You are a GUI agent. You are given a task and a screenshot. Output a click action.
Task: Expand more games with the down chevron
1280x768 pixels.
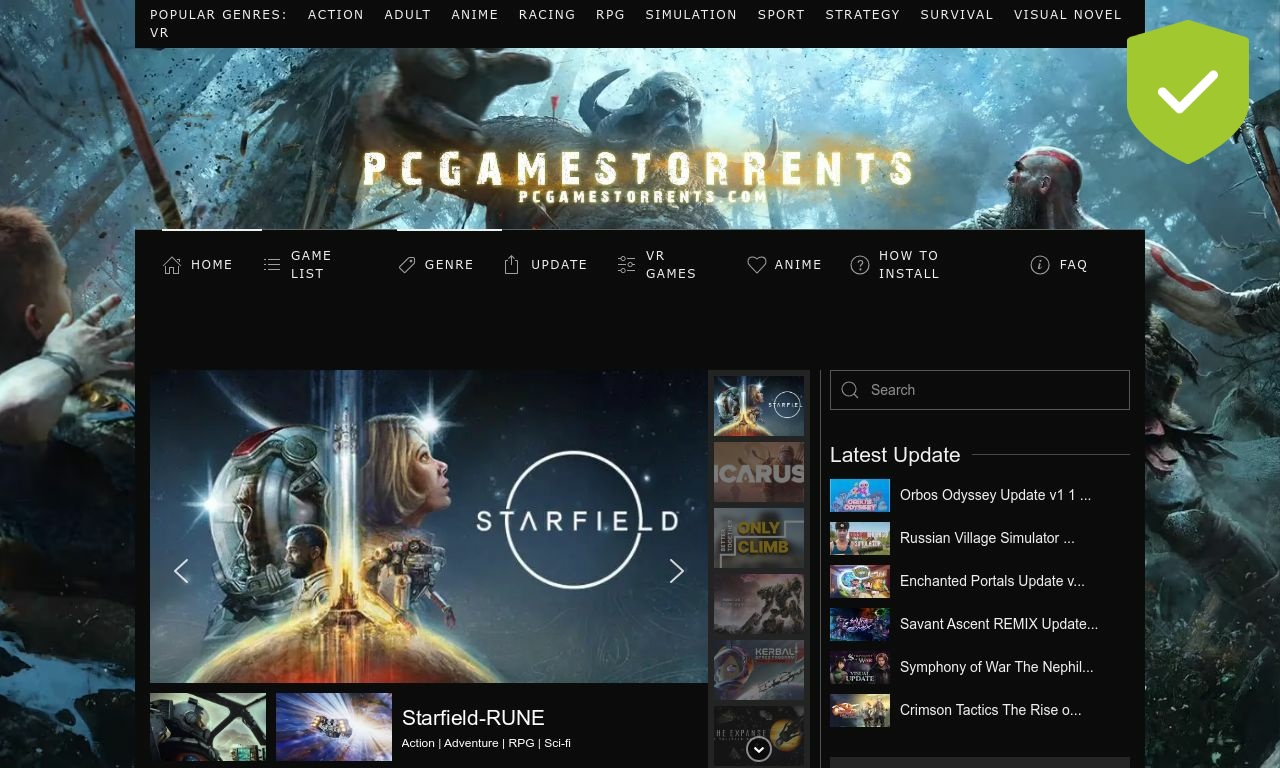coord(759,749)
